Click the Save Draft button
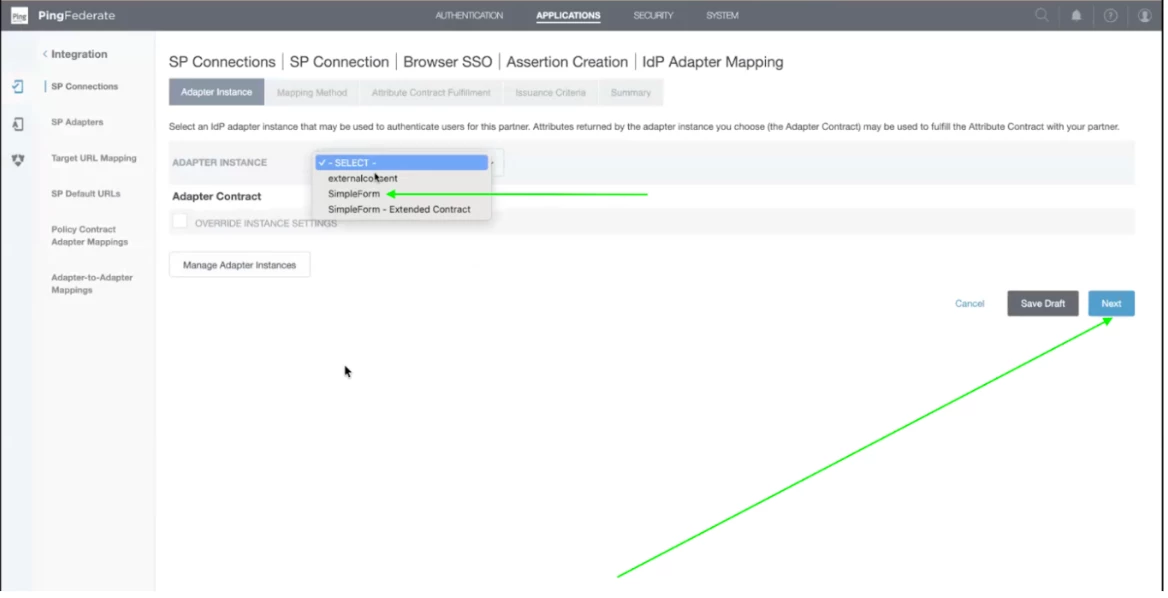Screen dimensions: 1168x598 pyautogui.click(x=1042, y=304)
